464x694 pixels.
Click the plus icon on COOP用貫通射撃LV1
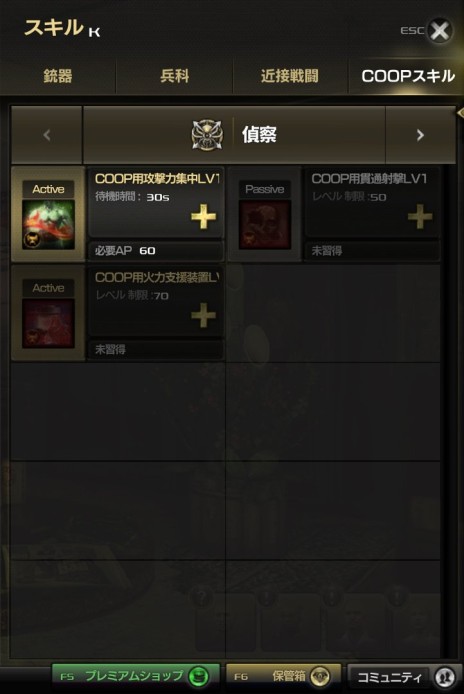click(420, 216)
